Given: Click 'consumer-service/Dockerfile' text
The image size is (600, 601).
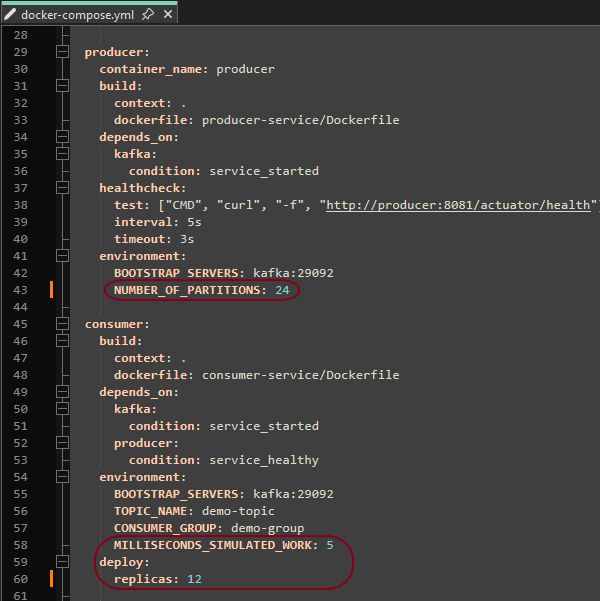Looking at the screenshot, I should point(301,375).
